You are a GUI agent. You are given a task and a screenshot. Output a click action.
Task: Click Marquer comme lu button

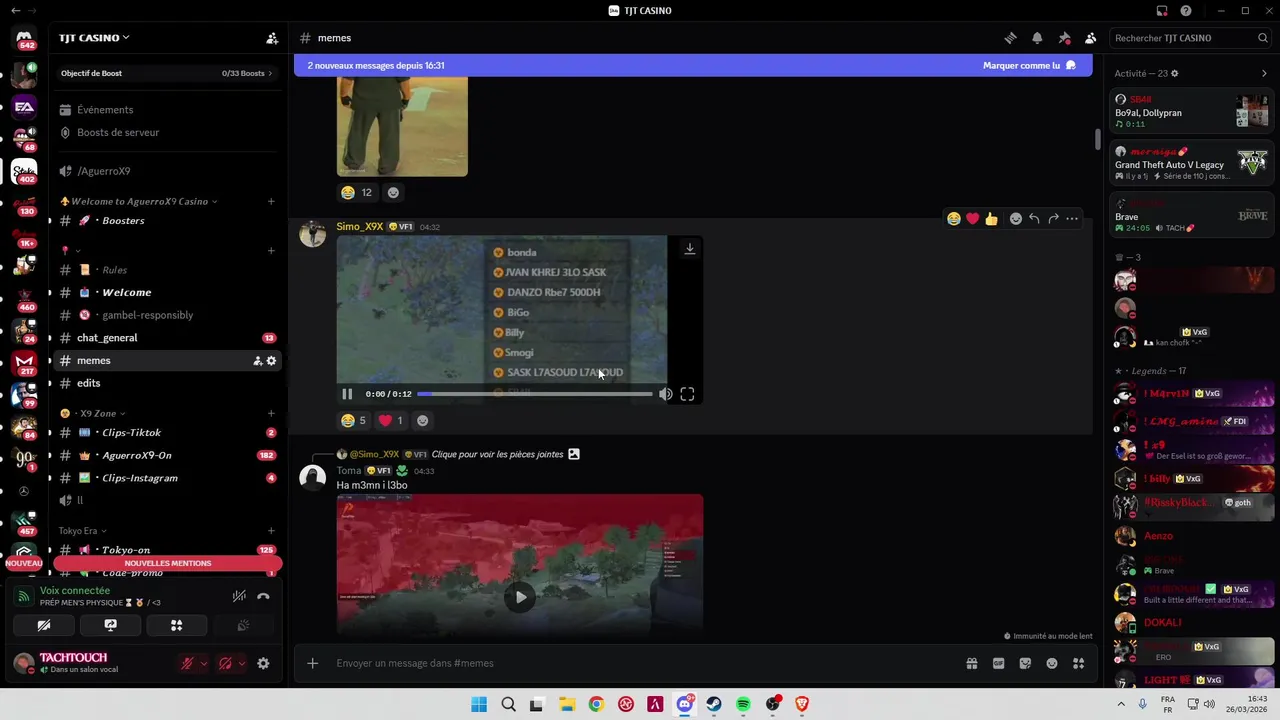tap(1029, 65)
